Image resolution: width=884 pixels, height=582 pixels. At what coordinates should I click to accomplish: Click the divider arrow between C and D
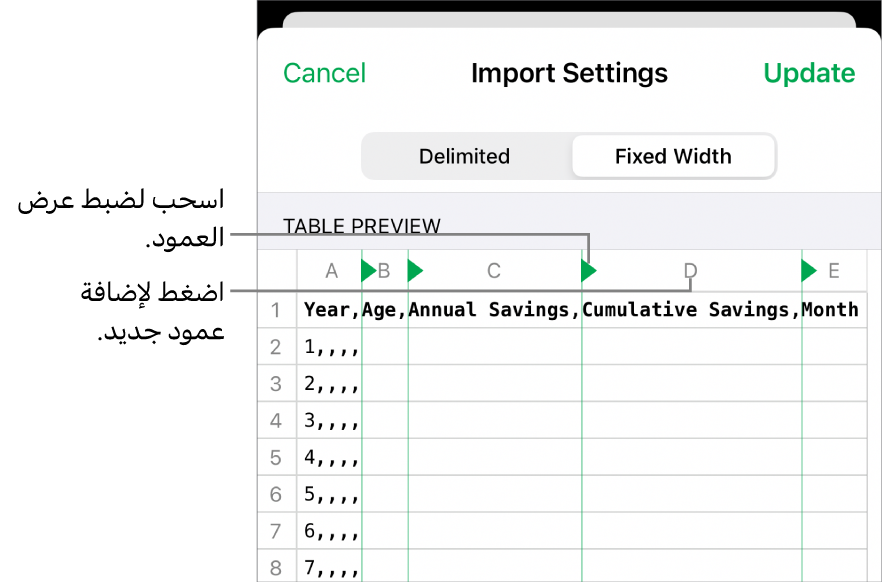coord(589,270)
